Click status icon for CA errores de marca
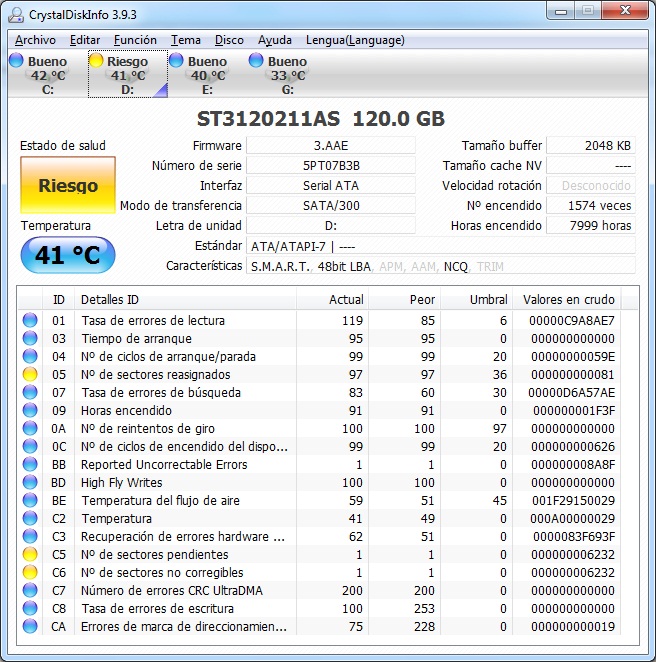 30,627
